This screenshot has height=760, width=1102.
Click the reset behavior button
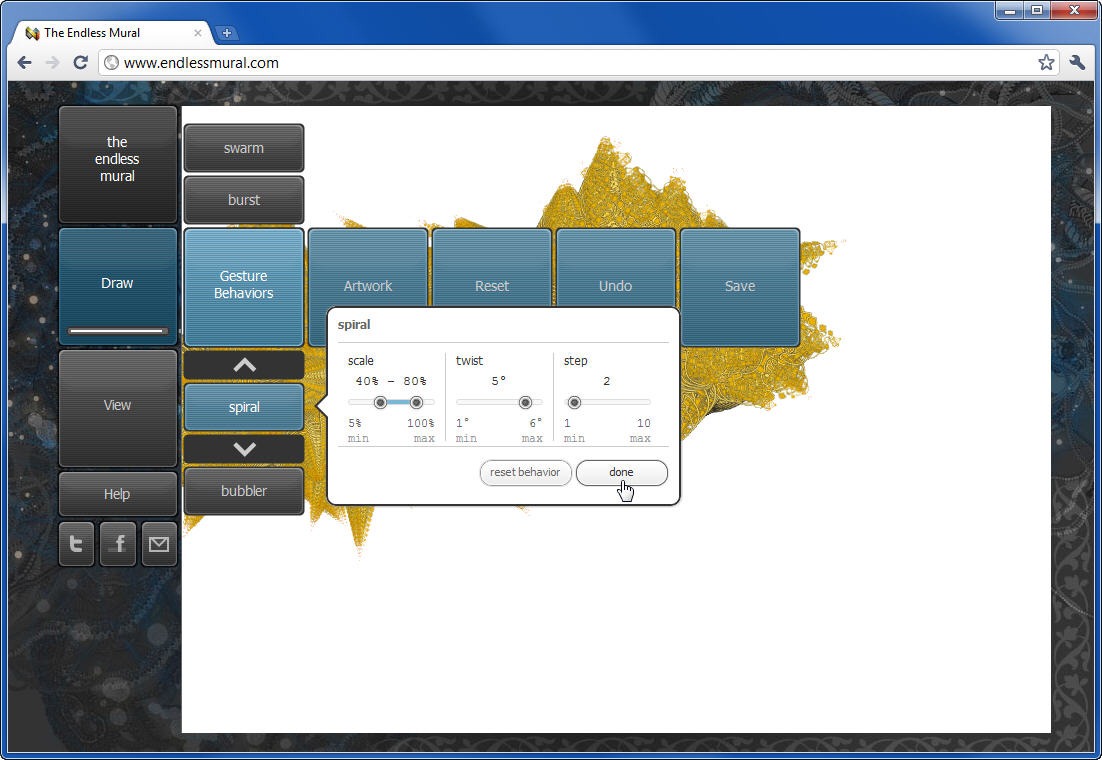click(525, 473)
